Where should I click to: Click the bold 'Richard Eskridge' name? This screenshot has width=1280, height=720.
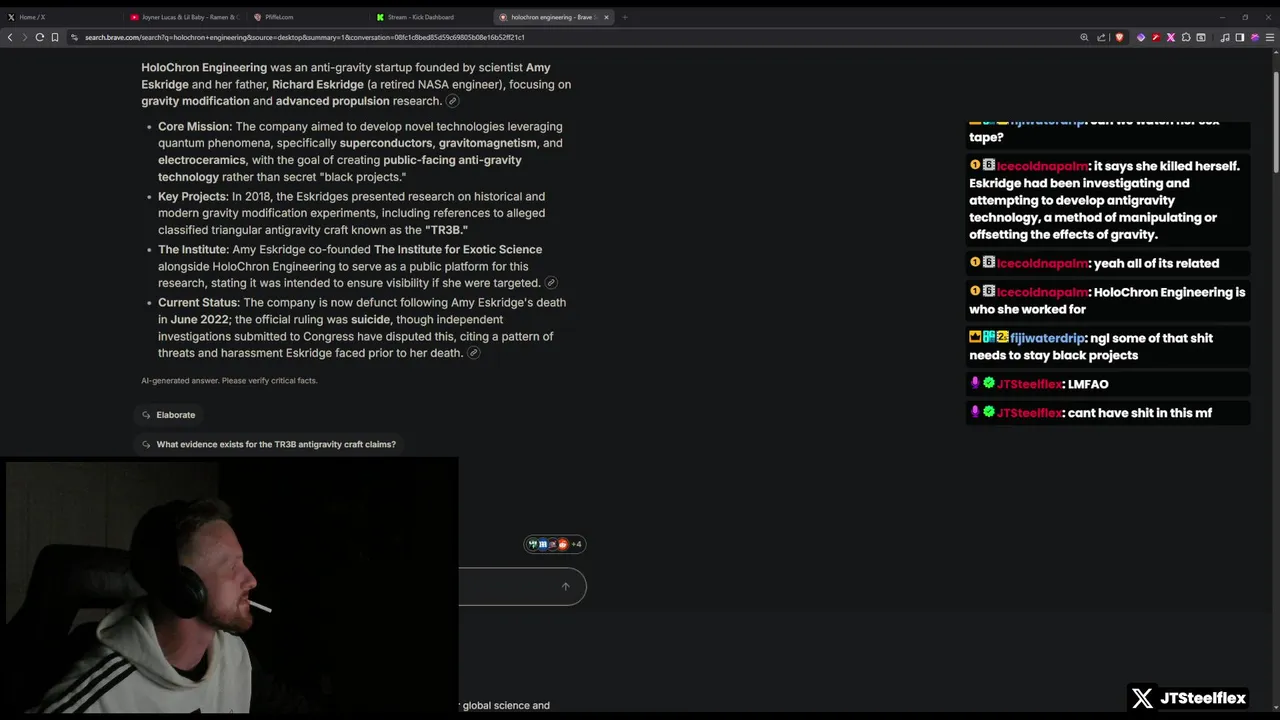coord(318,84)
